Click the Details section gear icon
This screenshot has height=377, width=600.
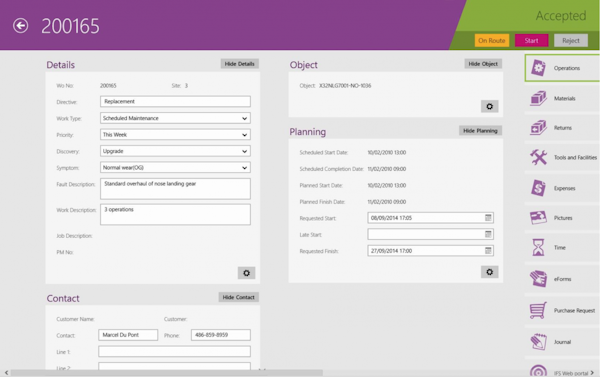pyautogui.click(x=246, y=273)
